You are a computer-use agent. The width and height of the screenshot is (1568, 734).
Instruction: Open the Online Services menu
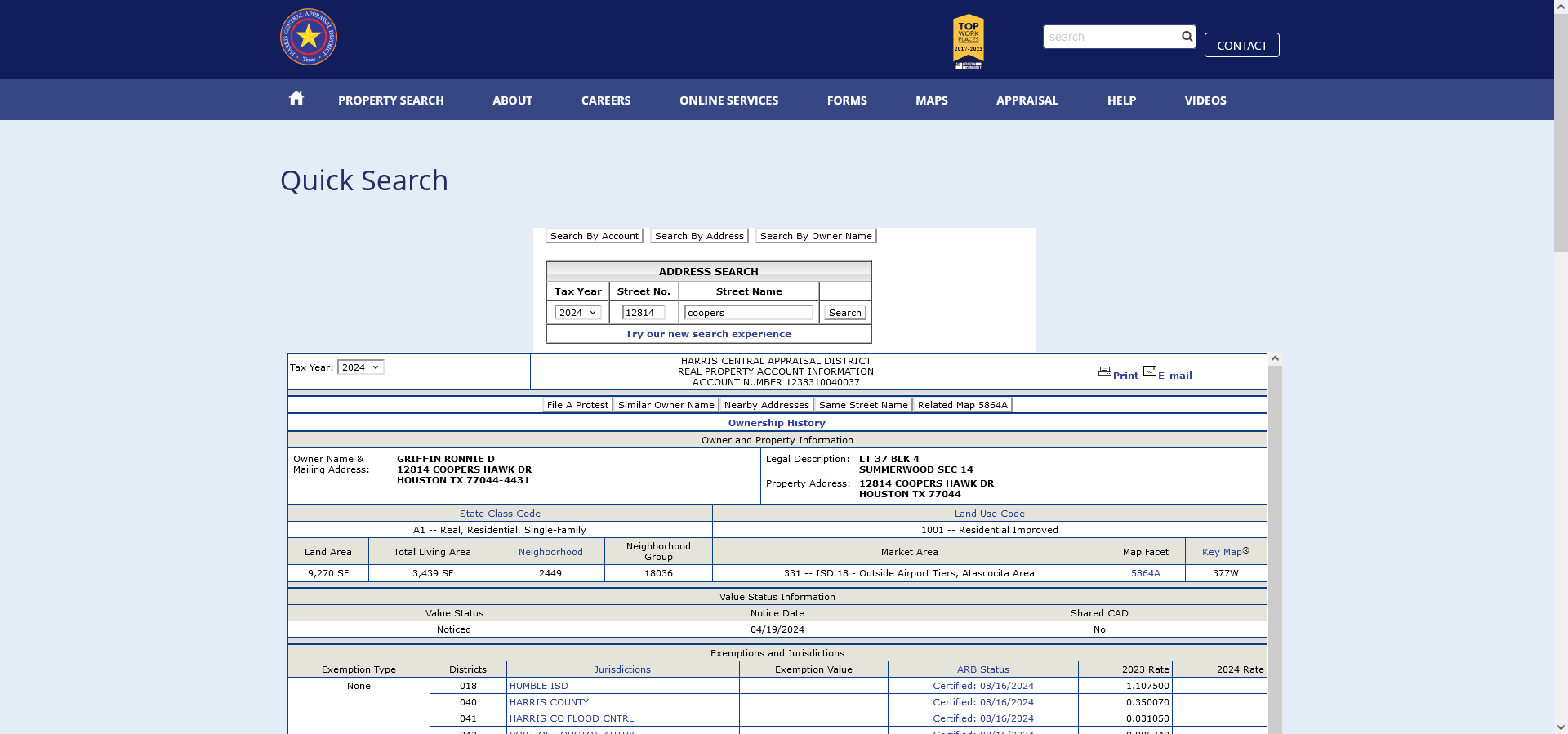point(729,100)
